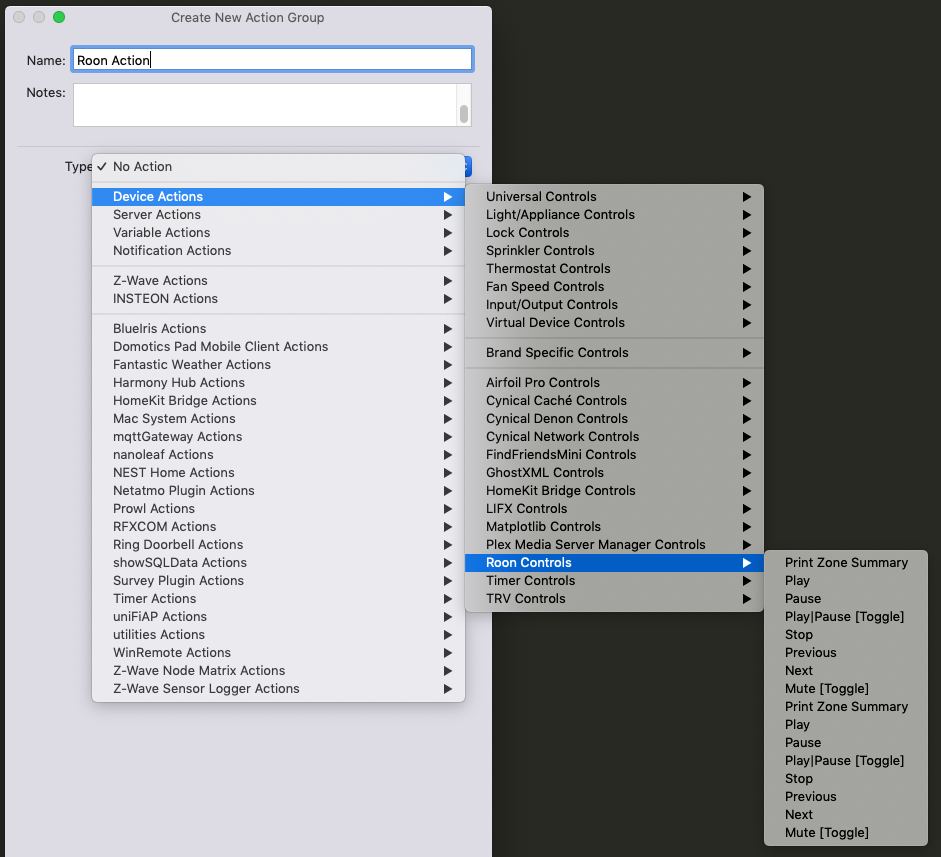Screen dimensions: 941x857
Task: Open showSQLData Actions submenu
Action: (278, 563)
